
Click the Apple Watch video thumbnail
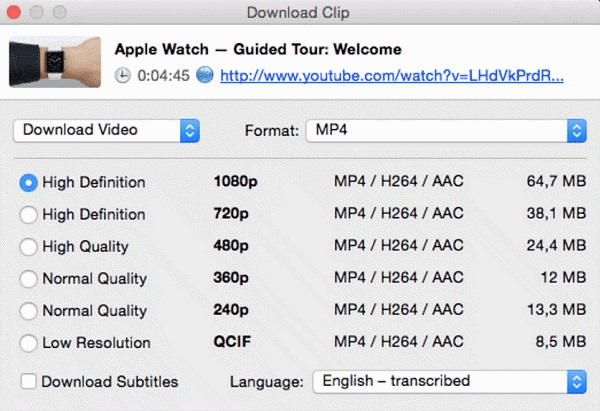(55, 62)
